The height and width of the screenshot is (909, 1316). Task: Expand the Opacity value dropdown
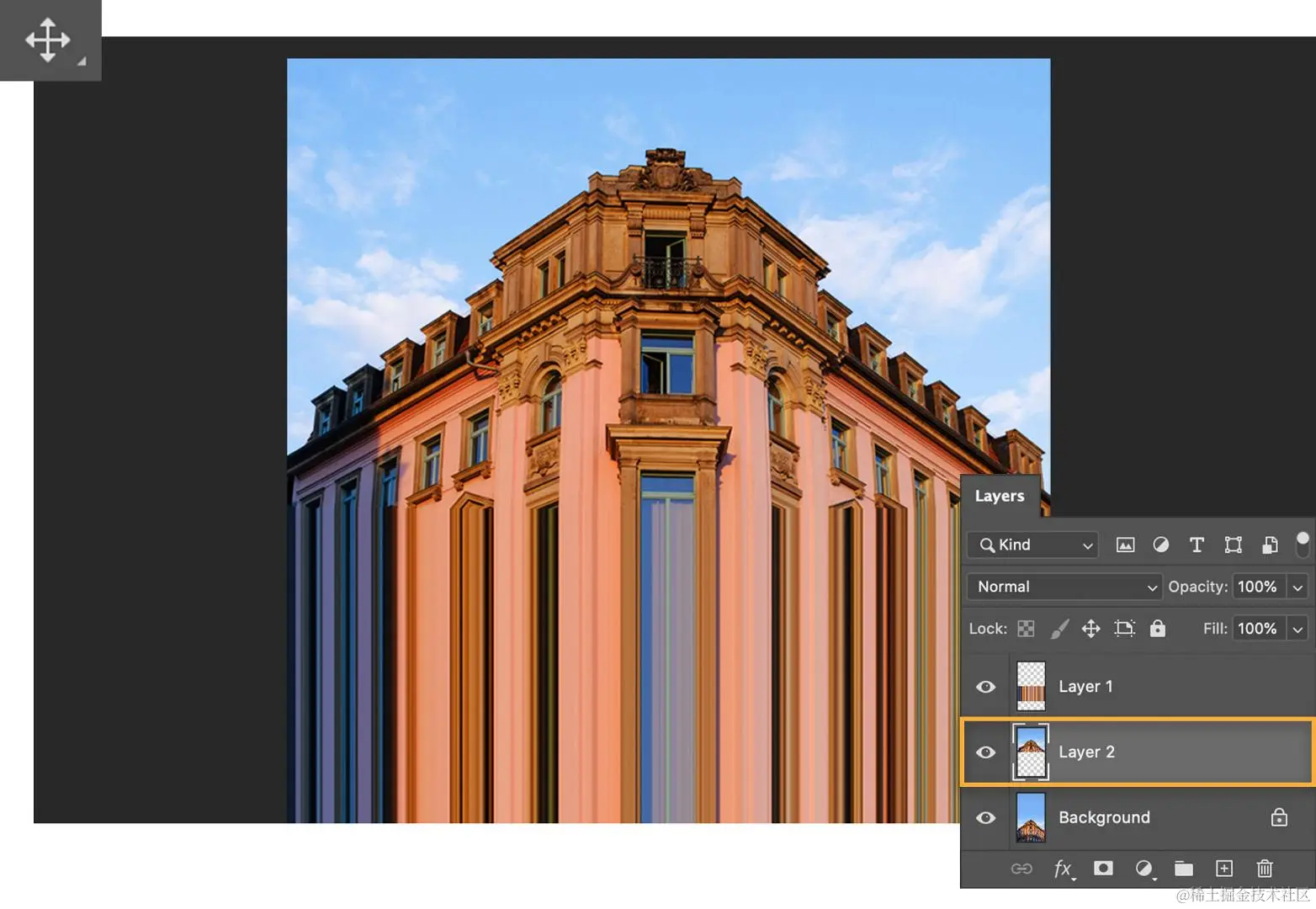click(1297, 587)
